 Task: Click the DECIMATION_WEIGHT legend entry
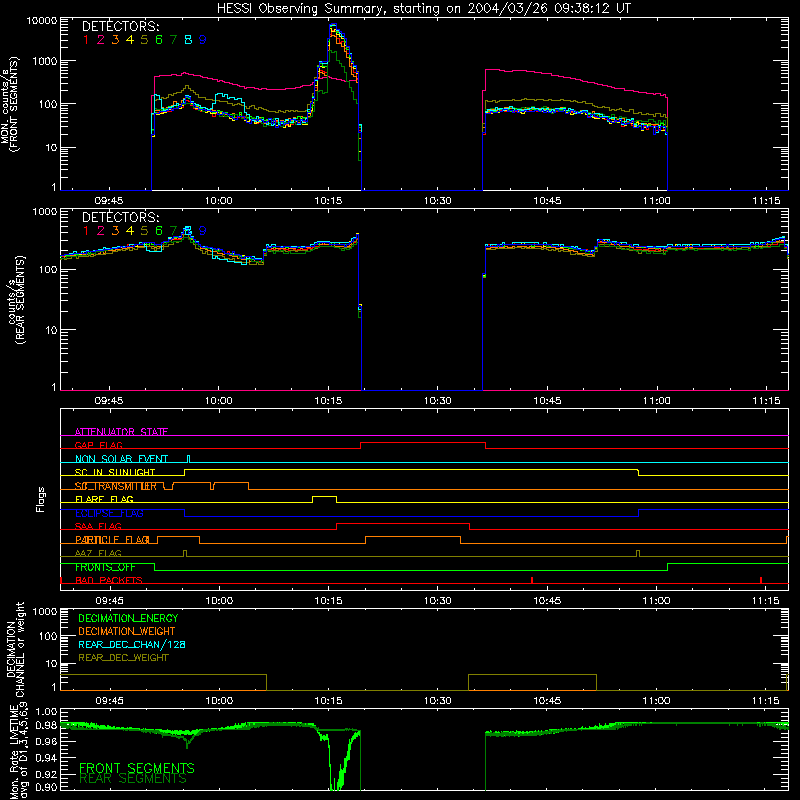[x=127, y=632]
